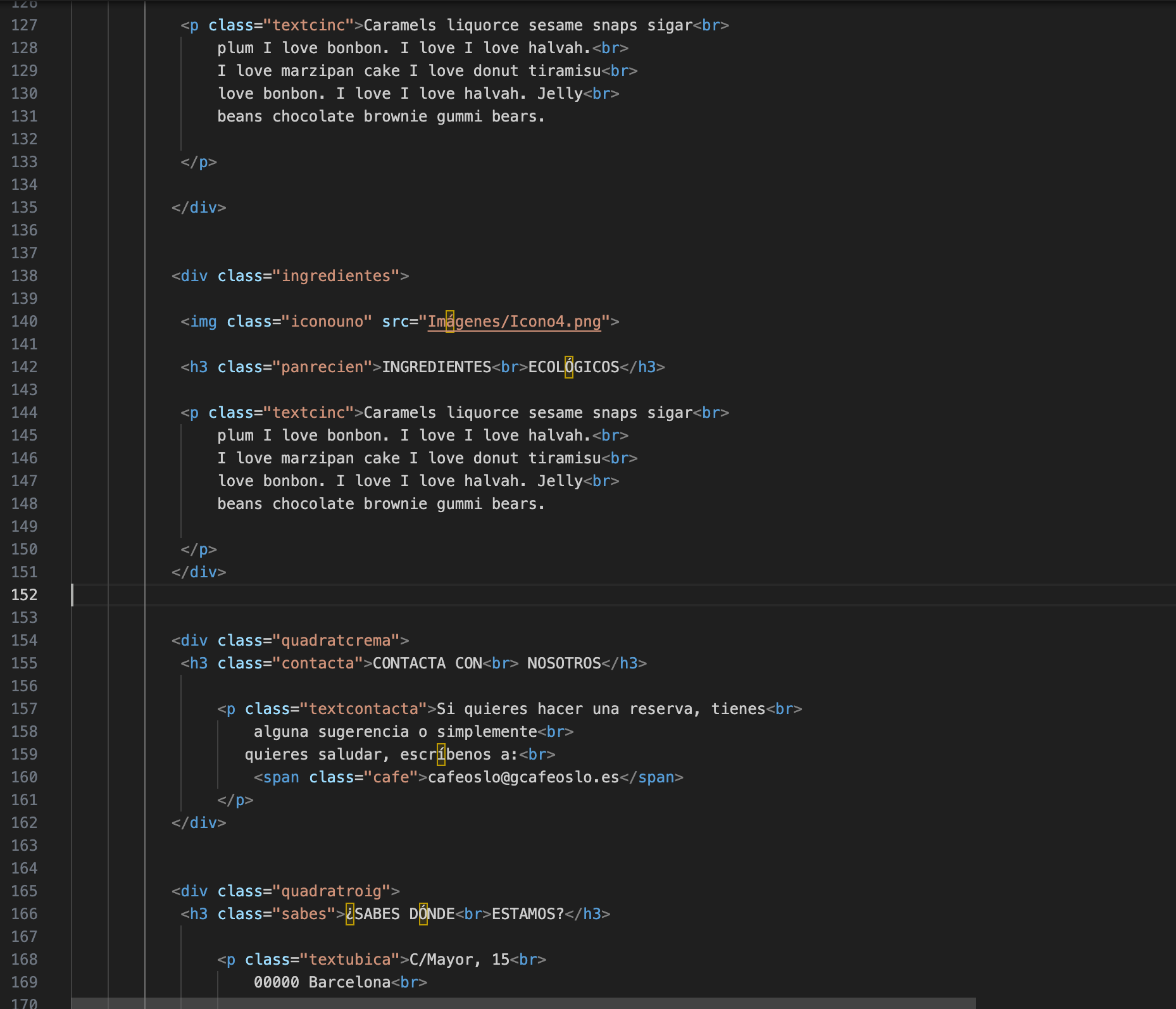The image size is (1176, 1009).
Task: Click closing </p> tag on line 150
Action: click(199, 549)
